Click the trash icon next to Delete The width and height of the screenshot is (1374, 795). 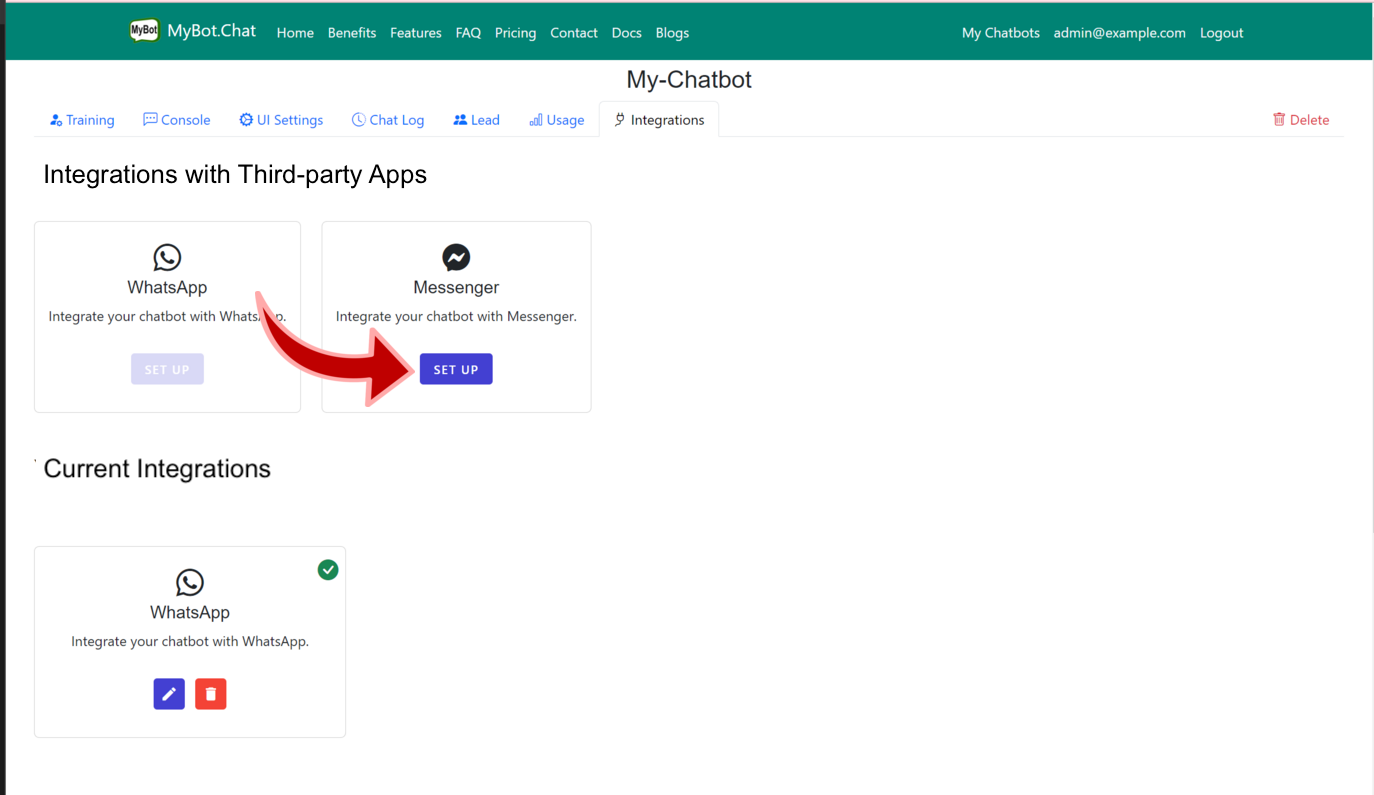point(1278,118)
